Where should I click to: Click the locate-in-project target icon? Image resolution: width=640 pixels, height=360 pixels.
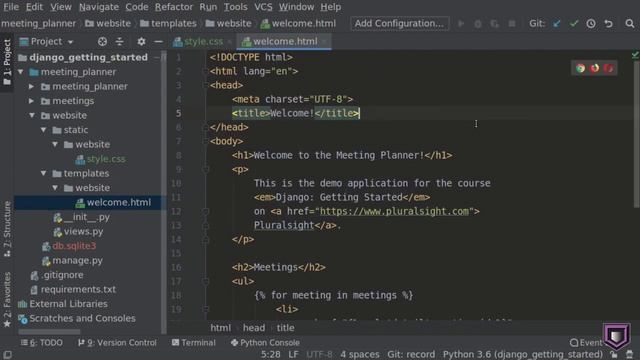pos(102,42)
